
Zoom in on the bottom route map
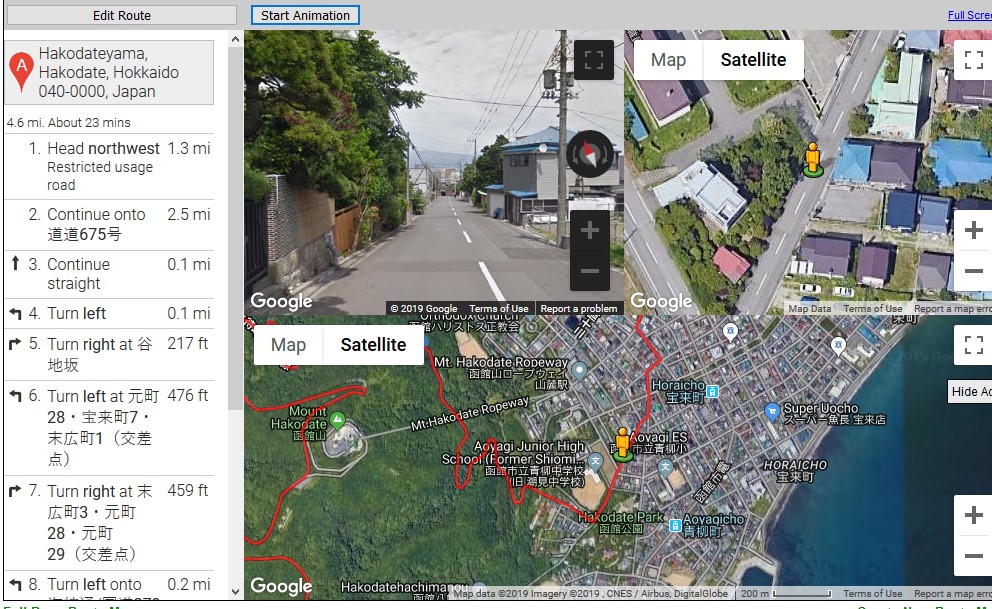coord(974,515)
